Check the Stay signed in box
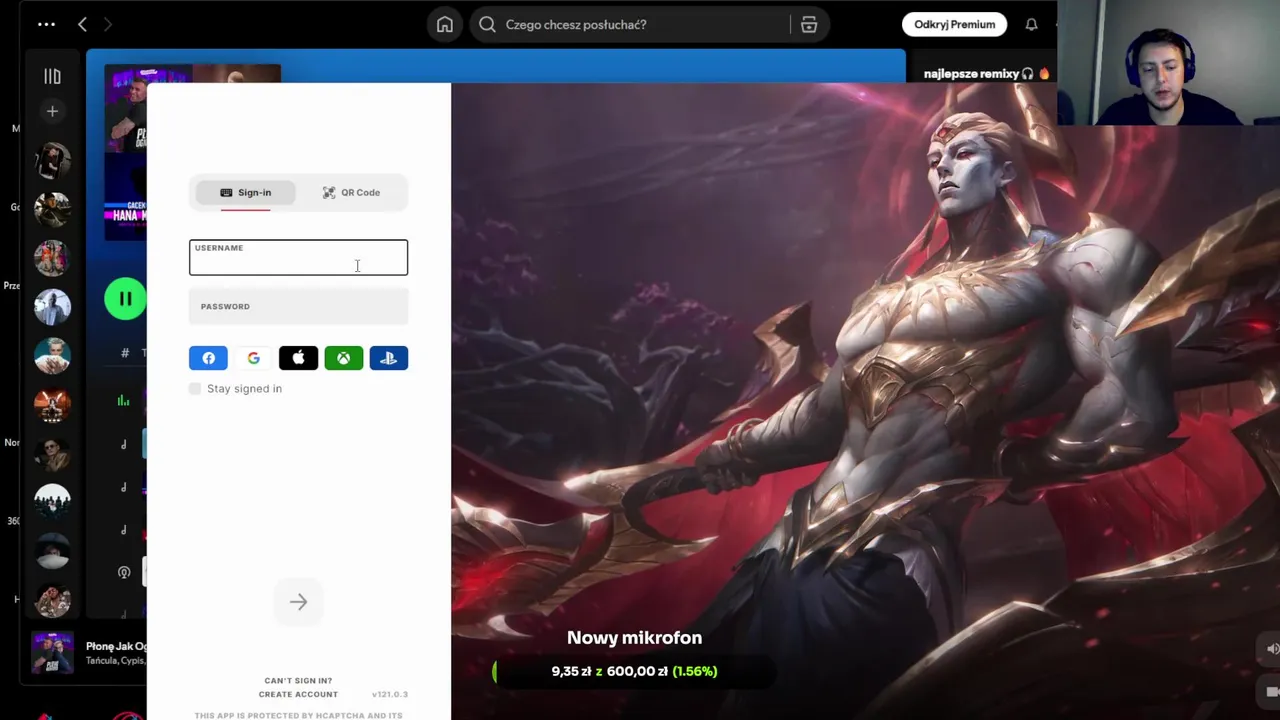Screen dimensions: 1280x720 [x=195, y=388]
